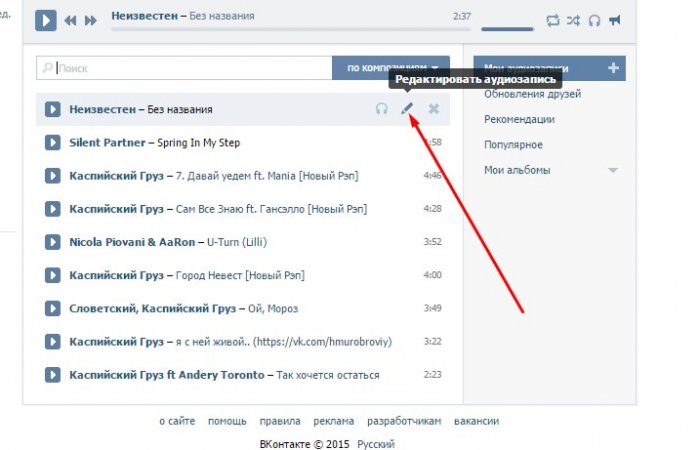Expand the Мои альбомы section

(612, 171)
